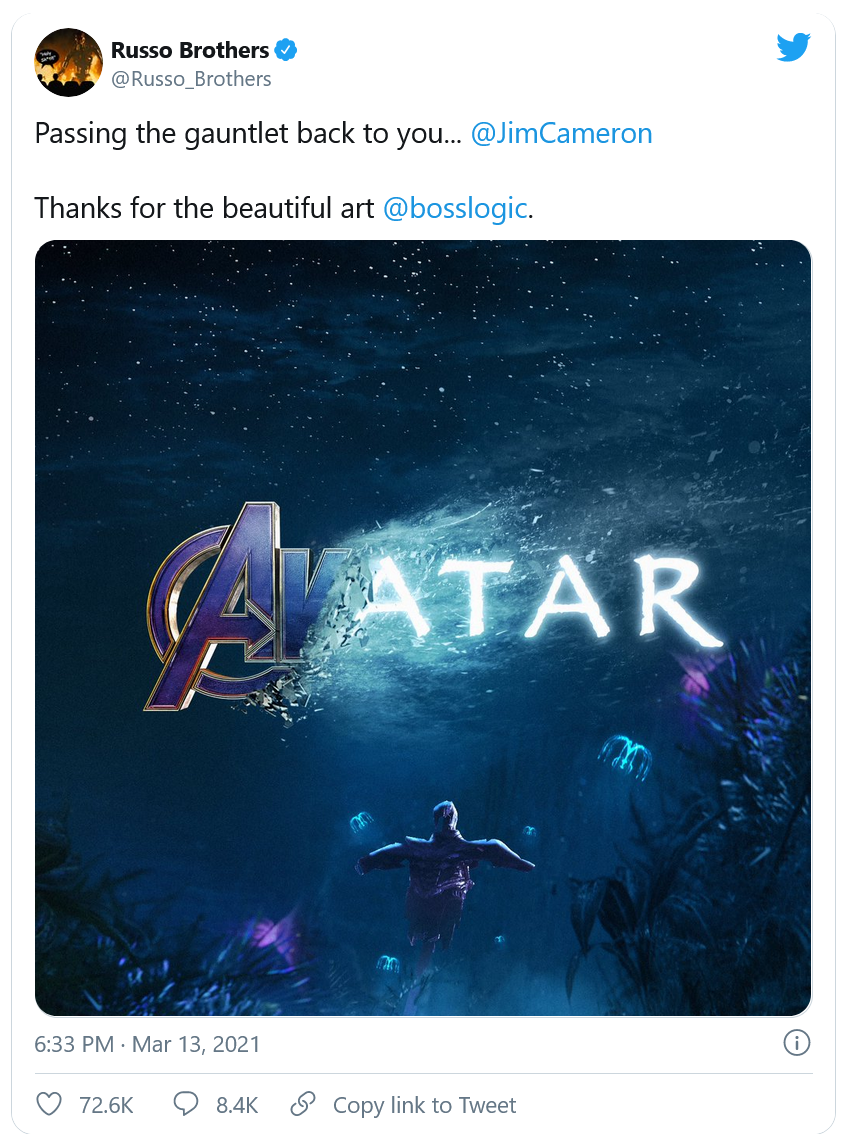Open the Twitter info circle icon
This screenshot has height=1144, width=844.
[796, 1043]
